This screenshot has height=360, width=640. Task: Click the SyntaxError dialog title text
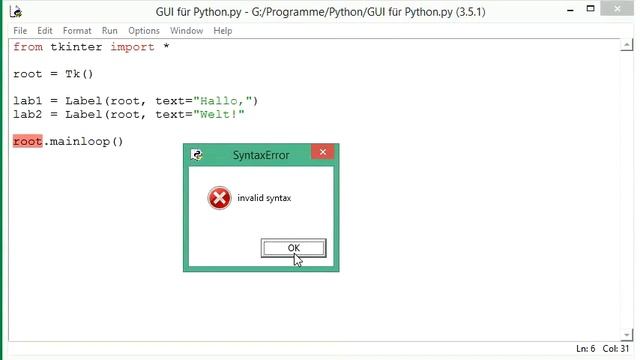pos(261,155)
